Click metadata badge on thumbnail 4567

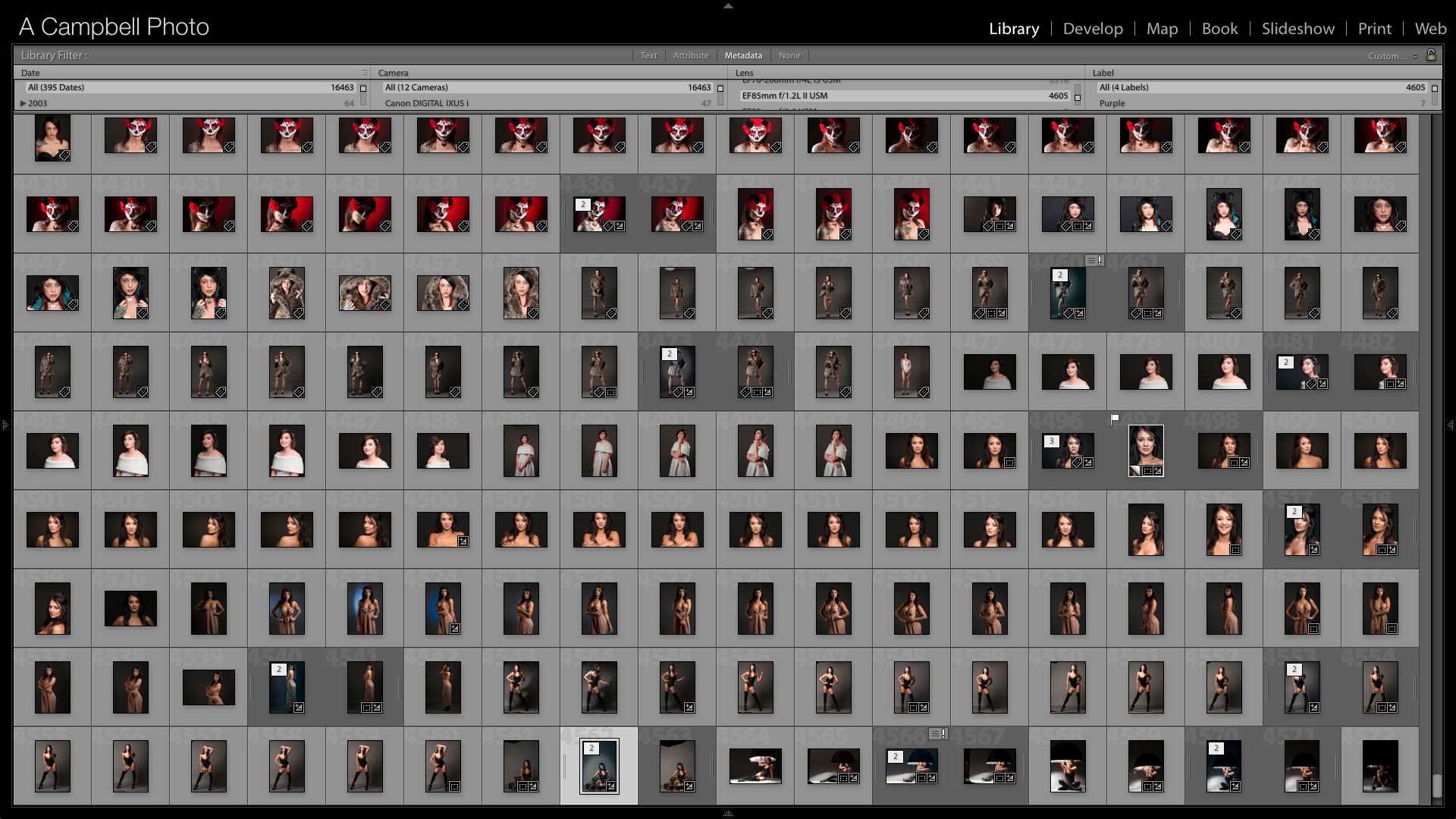click(938, 733)
